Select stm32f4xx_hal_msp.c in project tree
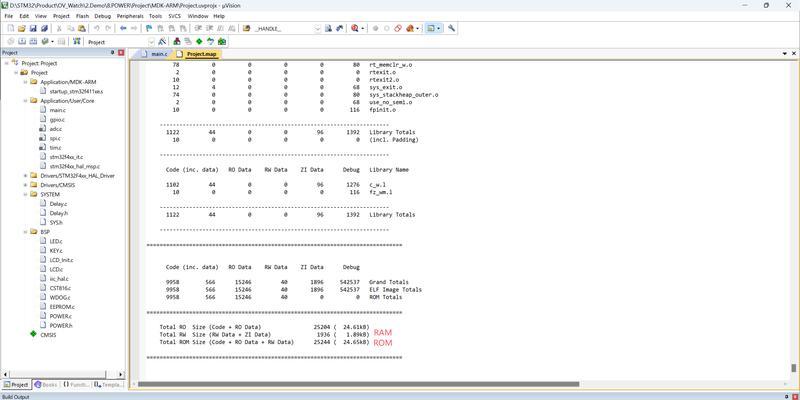This screenshot has width=800, height=400. pos(74,166)
